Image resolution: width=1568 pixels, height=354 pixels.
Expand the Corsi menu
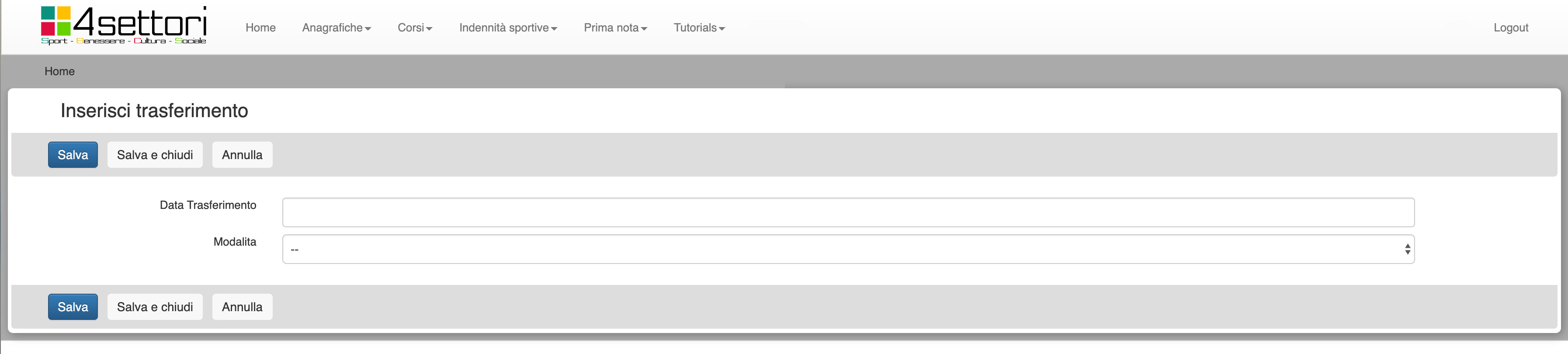tap(415, 28)
